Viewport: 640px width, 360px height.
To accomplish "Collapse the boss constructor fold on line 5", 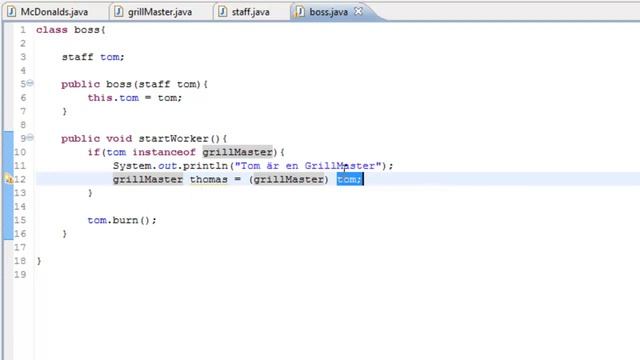I will pos(30,83).
